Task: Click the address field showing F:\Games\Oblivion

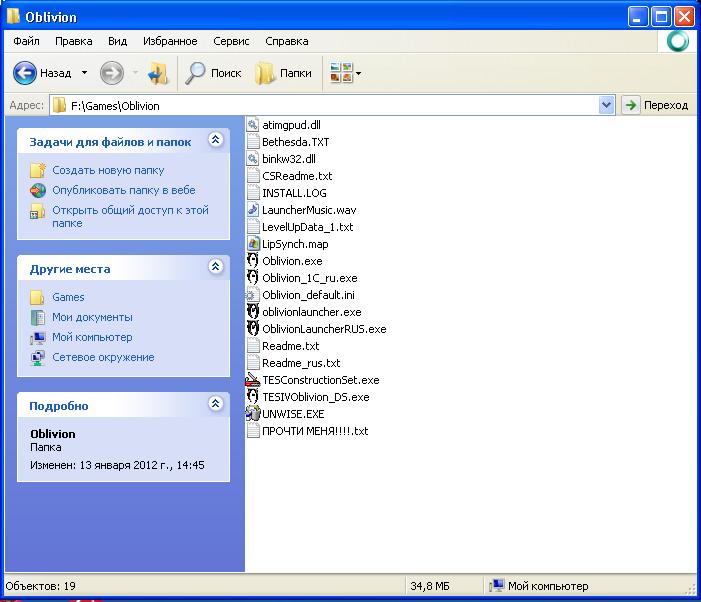Action: point(325,106)
